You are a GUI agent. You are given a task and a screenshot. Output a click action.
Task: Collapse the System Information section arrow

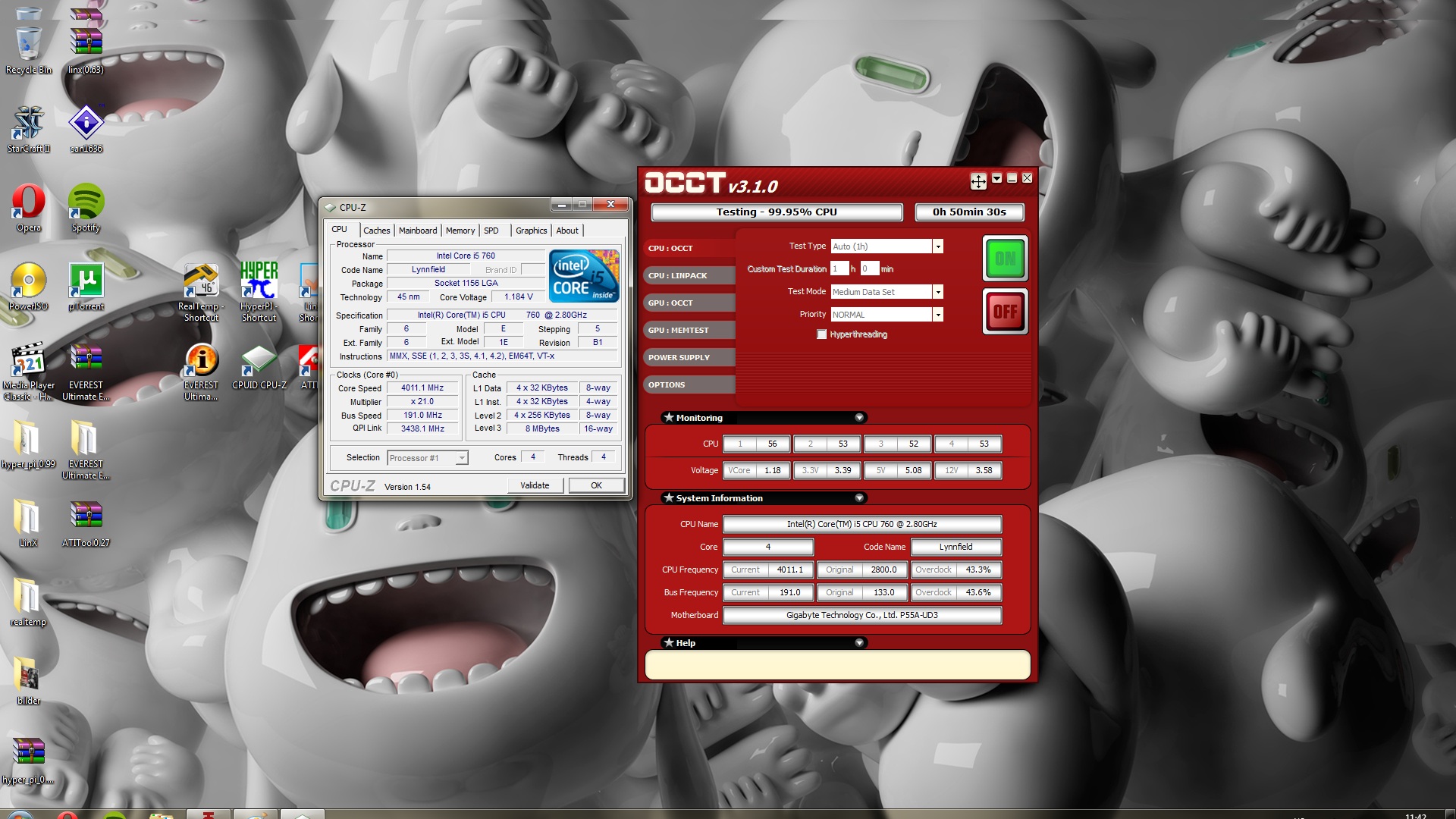click(859, 497)
